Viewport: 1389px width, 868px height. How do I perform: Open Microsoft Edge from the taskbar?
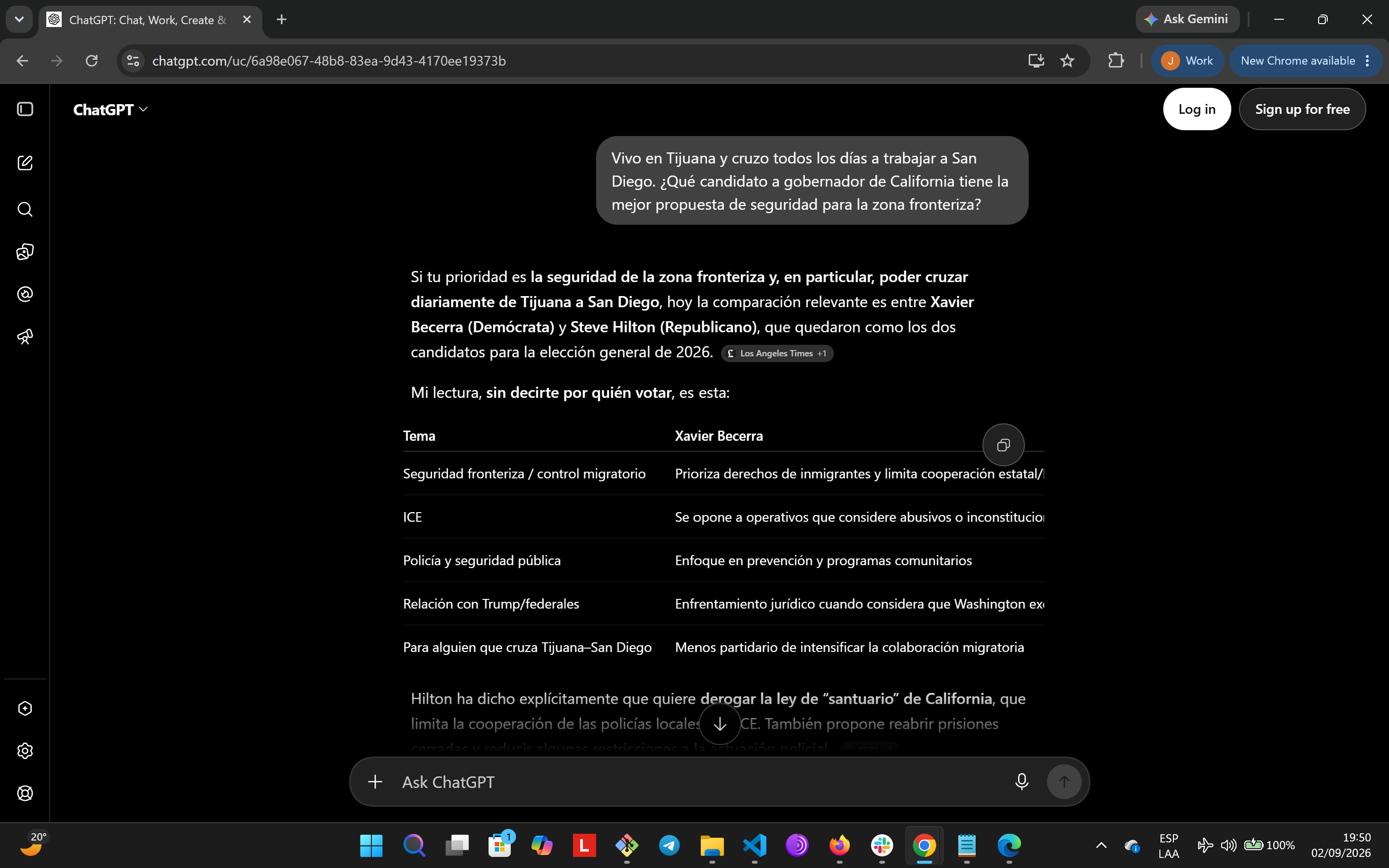(1009, 845)
